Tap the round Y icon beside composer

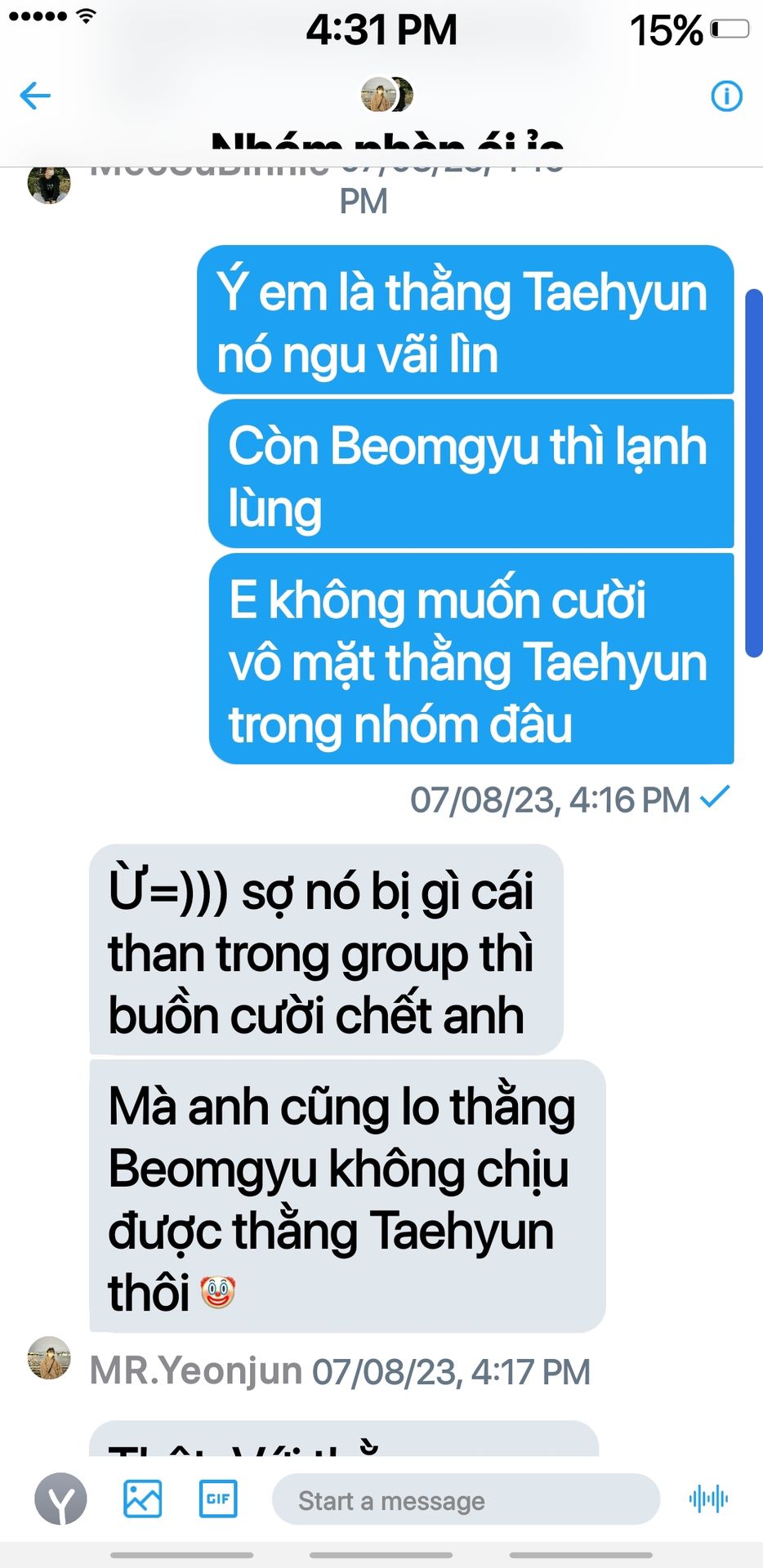tap(60, 1499)
